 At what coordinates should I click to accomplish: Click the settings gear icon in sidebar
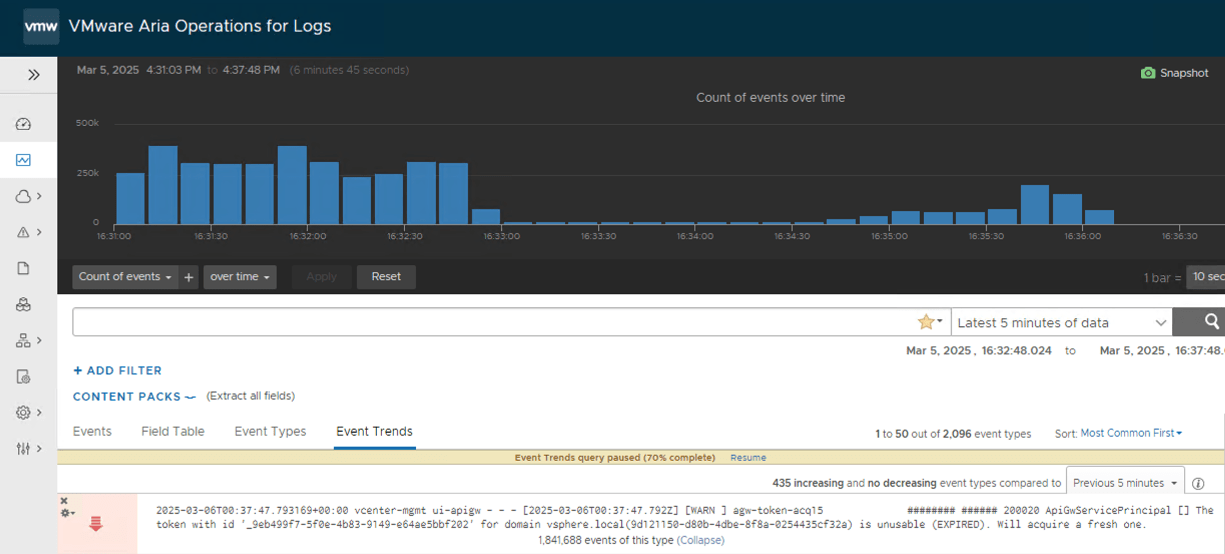tap(24, 412)
